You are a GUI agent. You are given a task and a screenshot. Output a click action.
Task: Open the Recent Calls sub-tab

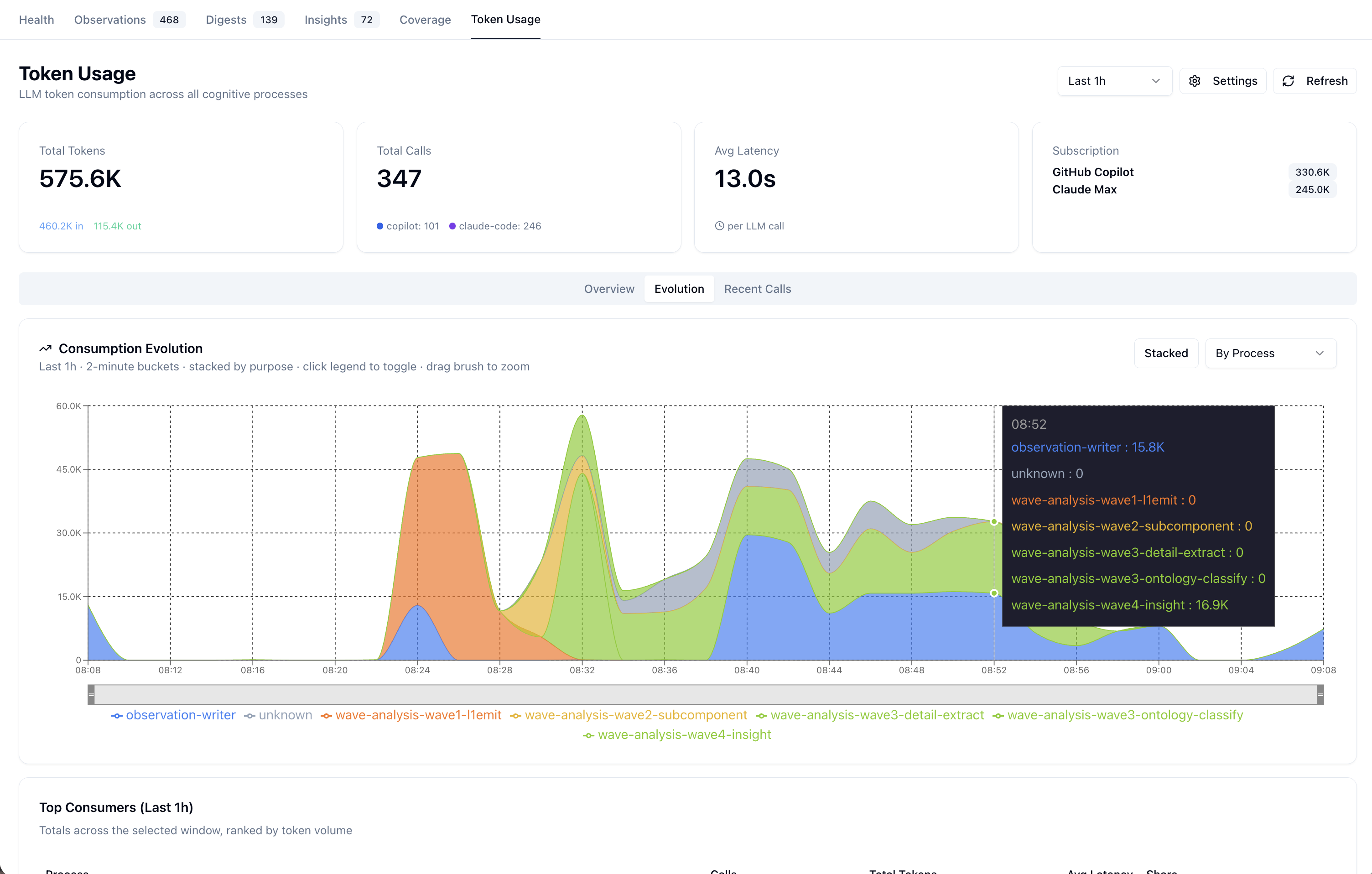coord(757,289)
